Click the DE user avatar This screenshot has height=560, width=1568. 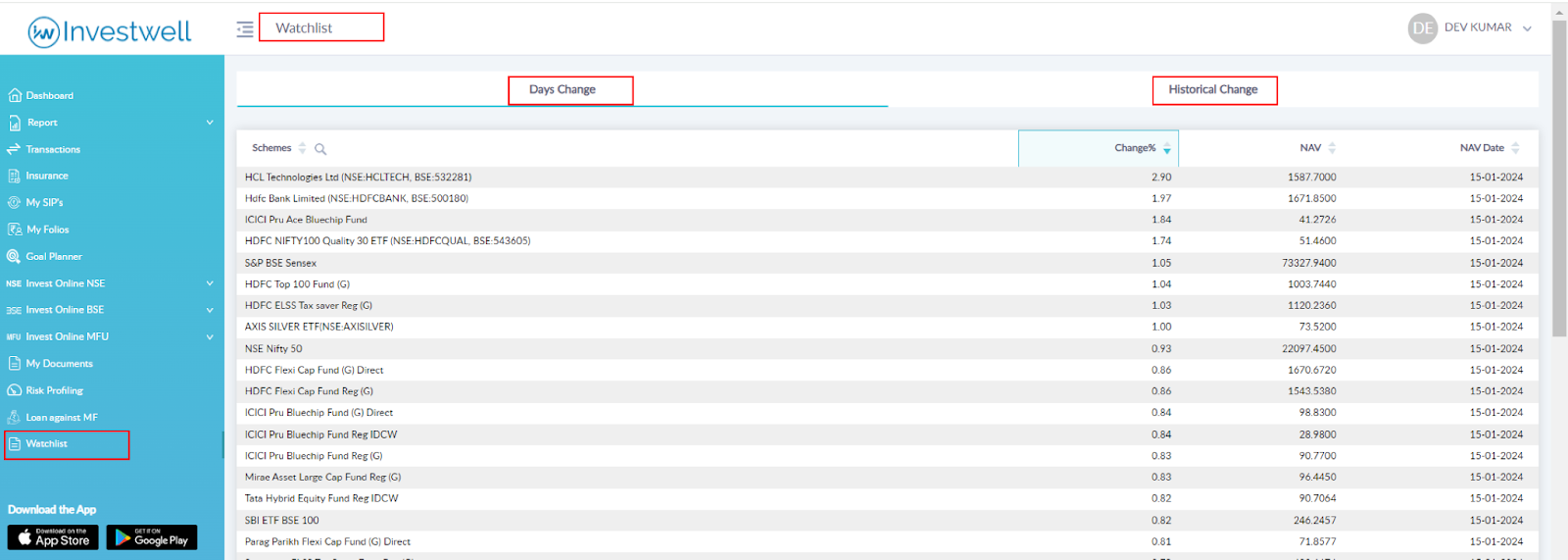click(1423, 28)
